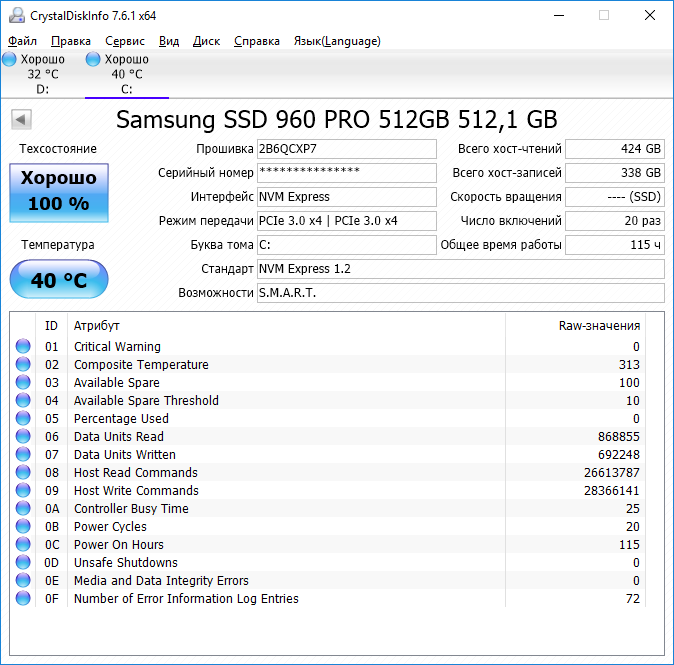This screenshot has height=665, width=674.
Task: Click the Число включений value 20 раз
Action: point(615,221)
